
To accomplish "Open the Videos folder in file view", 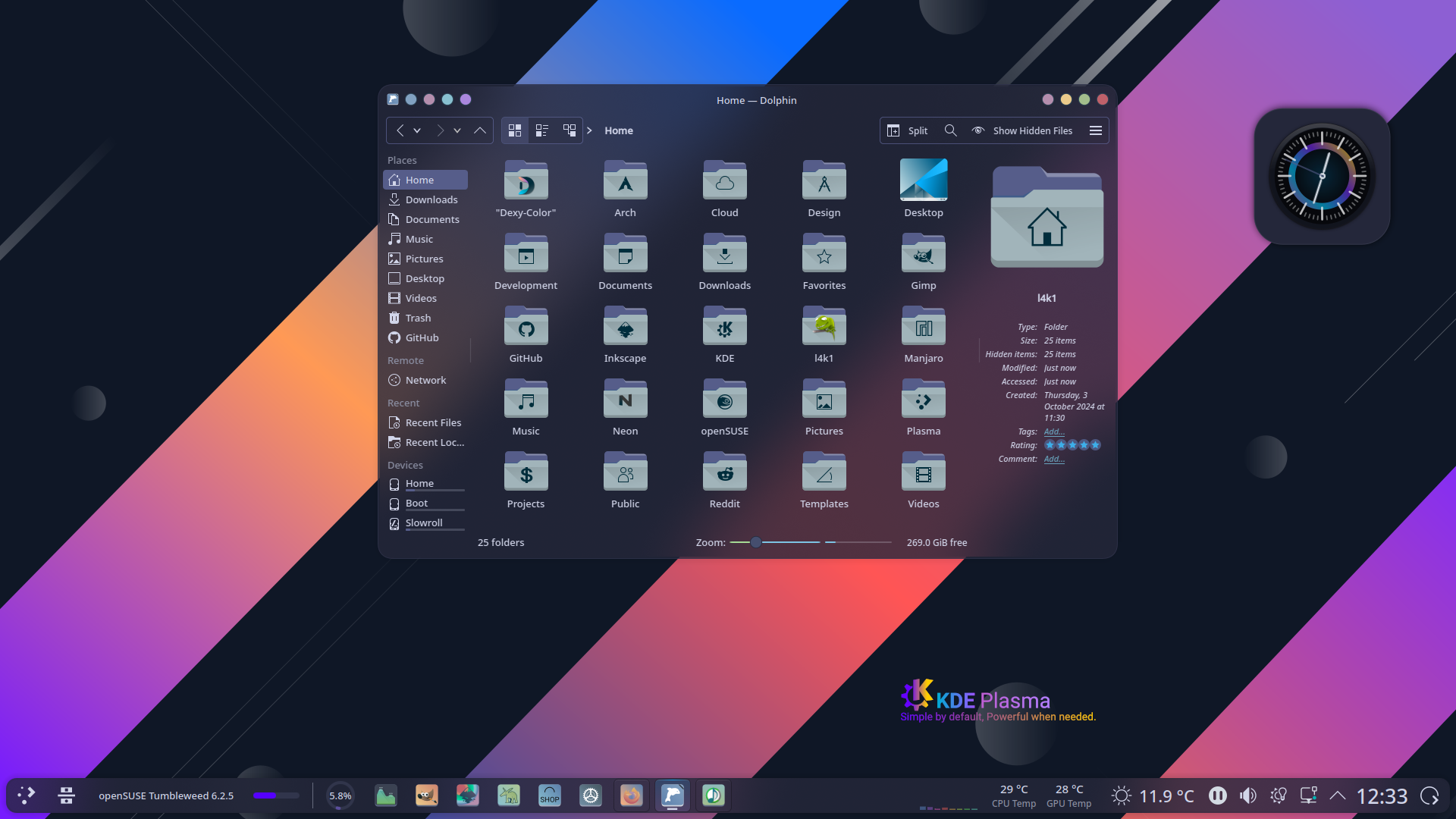I will pyautogui.click(x=923, y=479).
